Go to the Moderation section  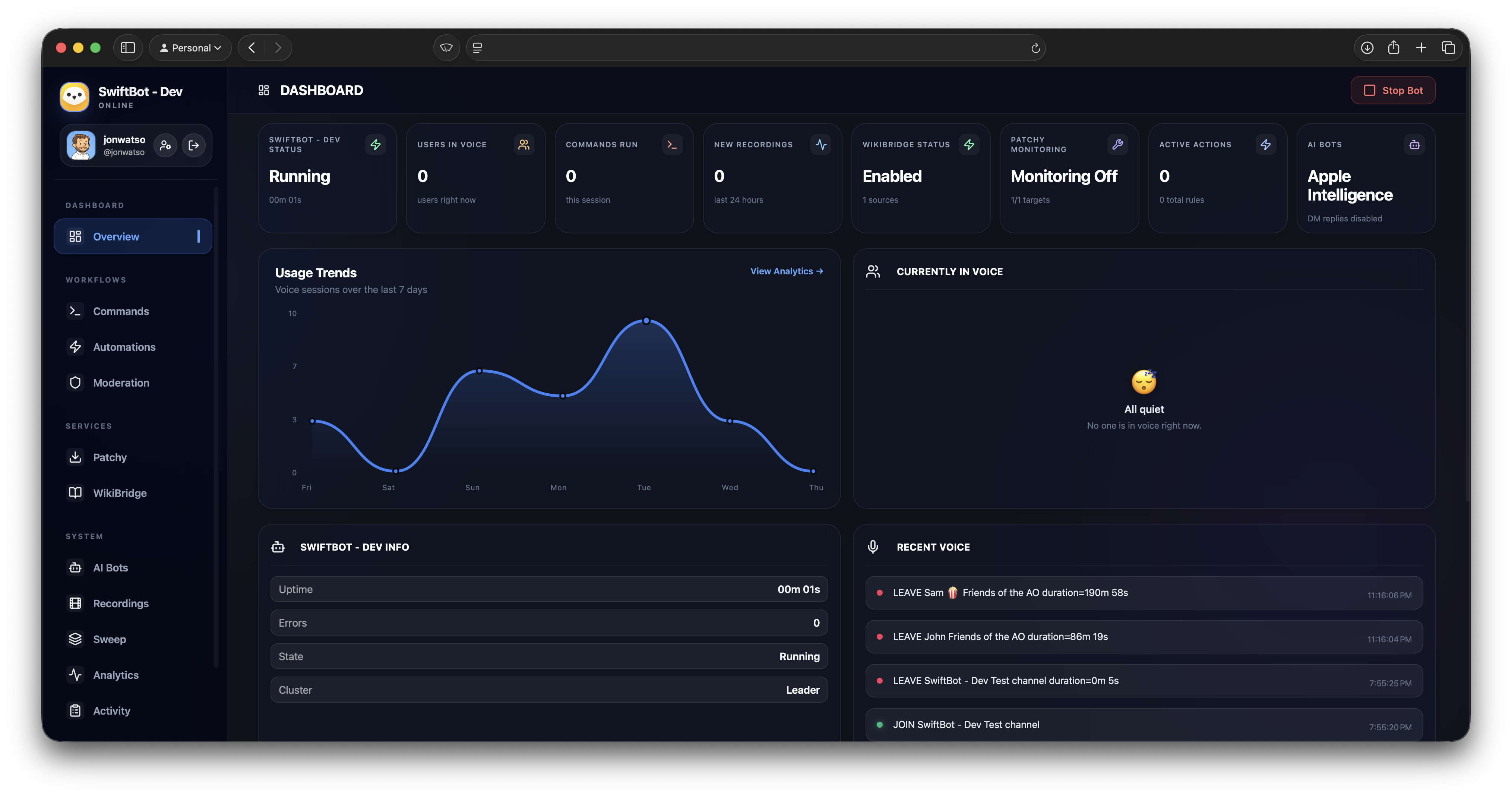[133, 383]
